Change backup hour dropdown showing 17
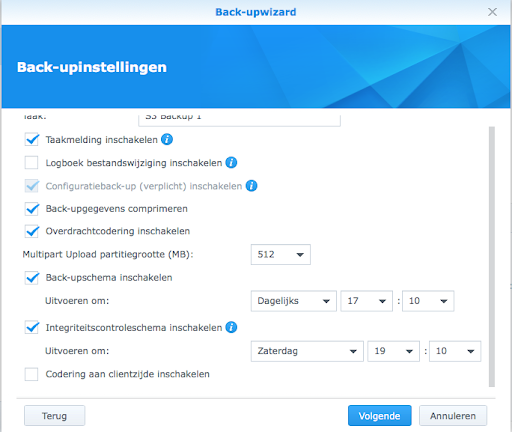 pyautogui.click(x=366, y=301)
